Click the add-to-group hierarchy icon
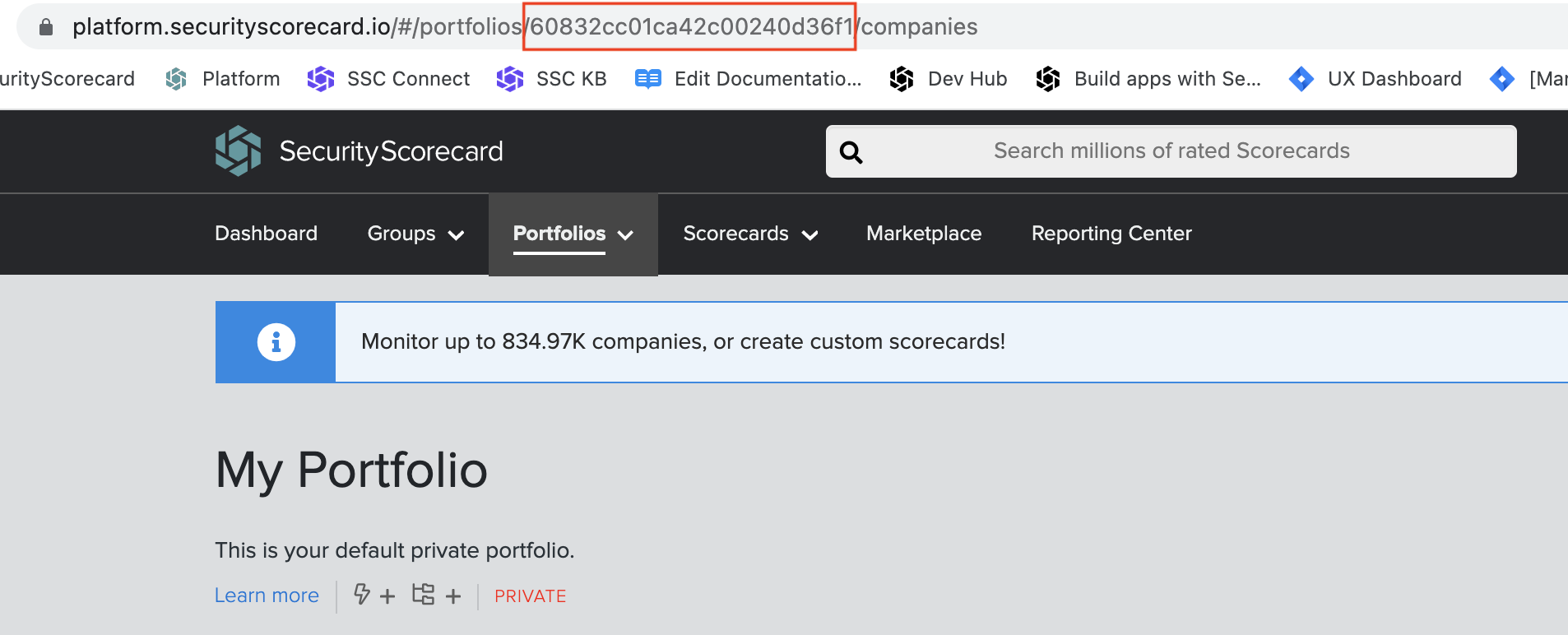Viewport: 1568px width, 635px height. coord(423,594)
